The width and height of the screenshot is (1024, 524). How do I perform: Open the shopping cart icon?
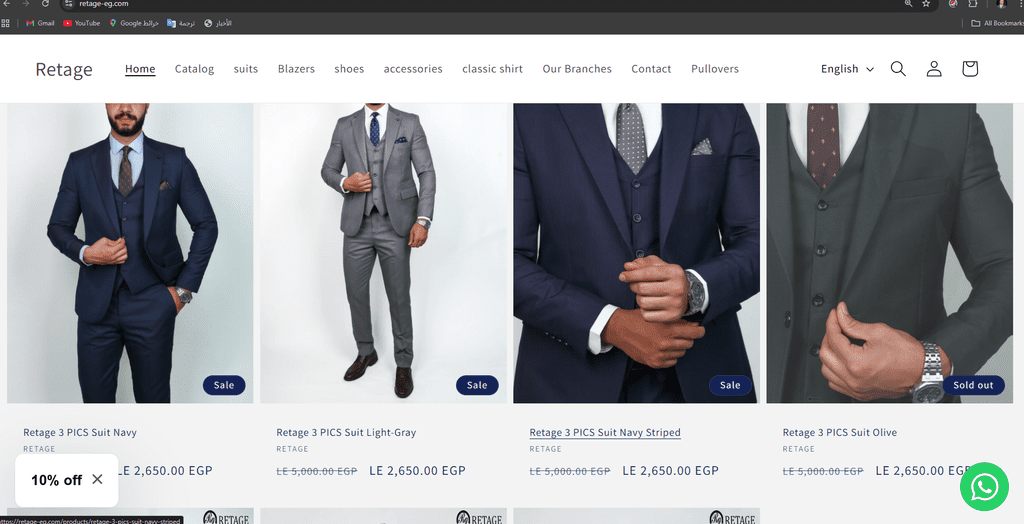(x=970, y=69)
